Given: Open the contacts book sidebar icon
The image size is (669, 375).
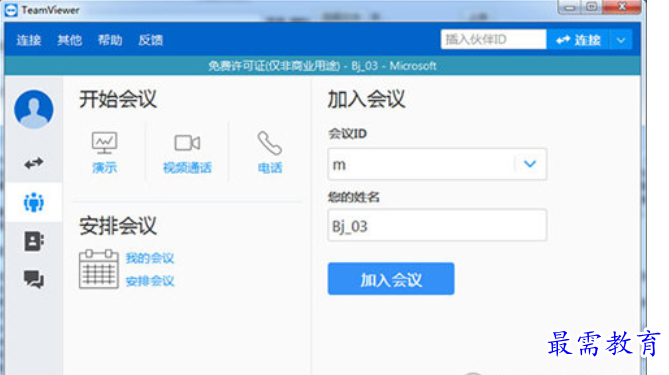Looking at the screenshot, I should 34,241.
